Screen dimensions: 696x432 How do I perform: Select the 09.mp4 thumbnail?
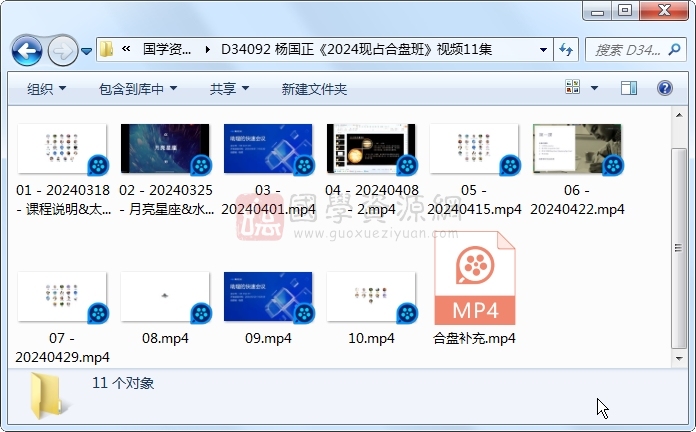click(268, 297)
